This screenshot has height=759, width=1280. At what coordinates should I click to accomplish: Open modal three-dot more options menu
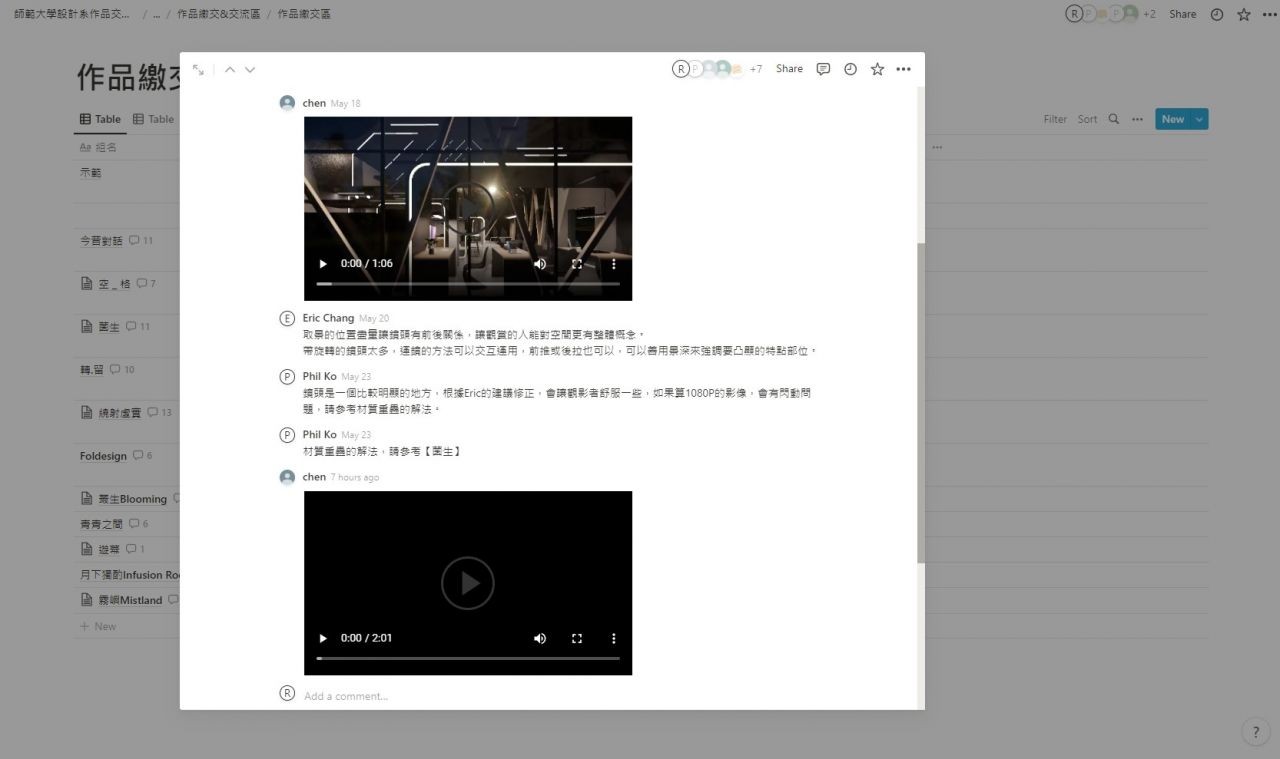[904, 69]
